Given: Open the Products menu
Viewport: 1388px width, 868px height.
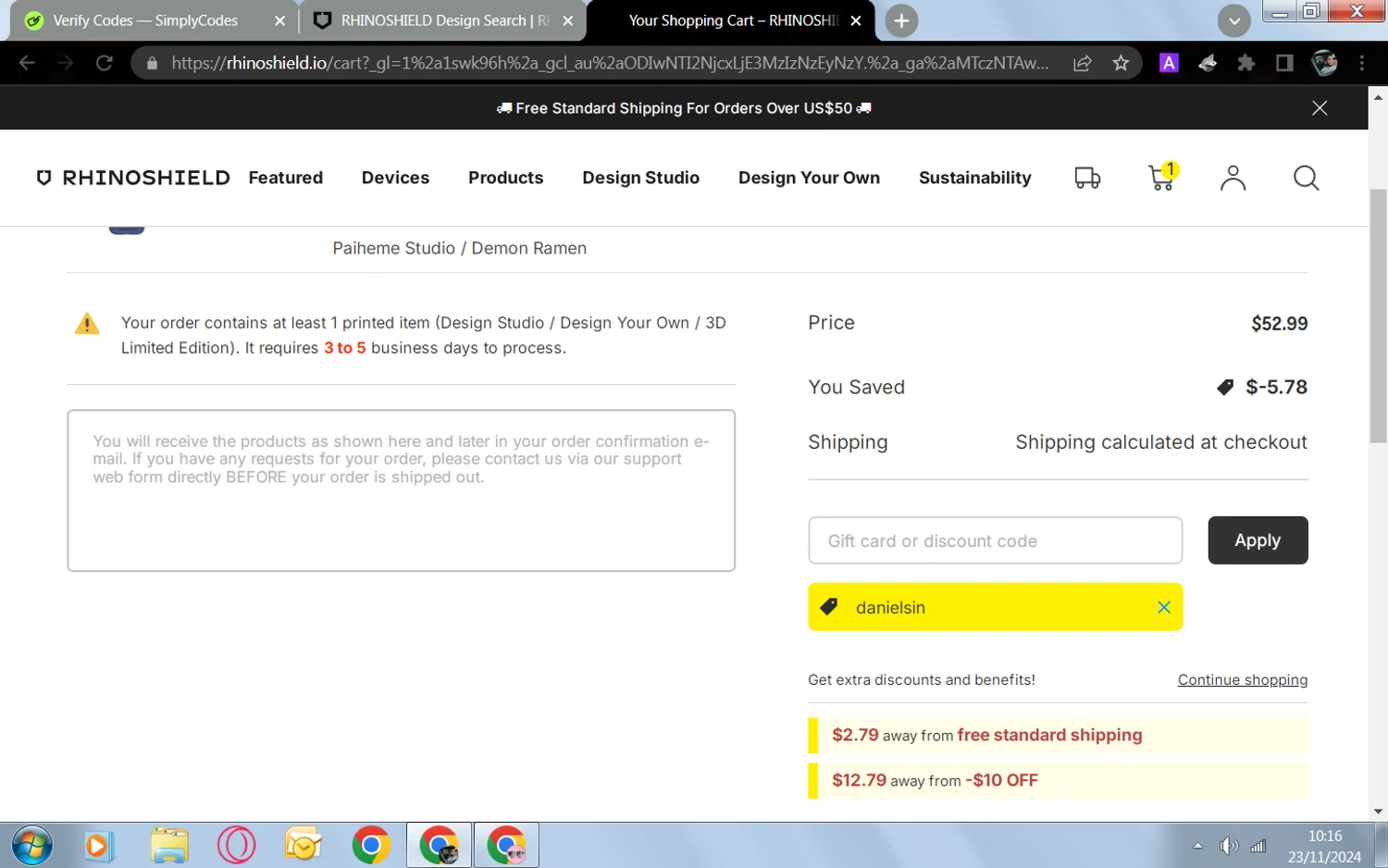Looking at the screenshot, I should tap(505, 178).
